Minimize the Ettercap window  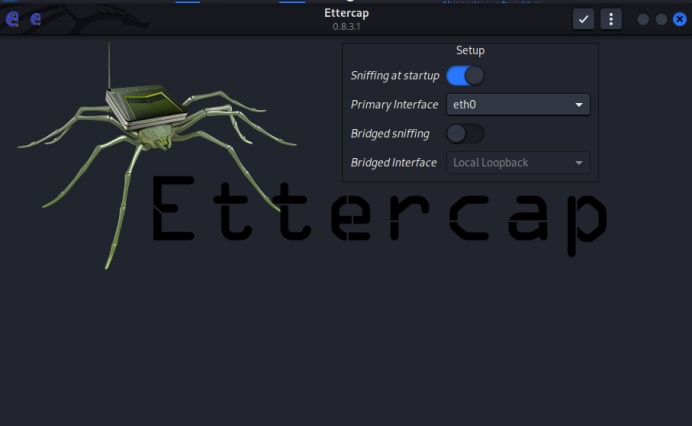click(643, 19)
